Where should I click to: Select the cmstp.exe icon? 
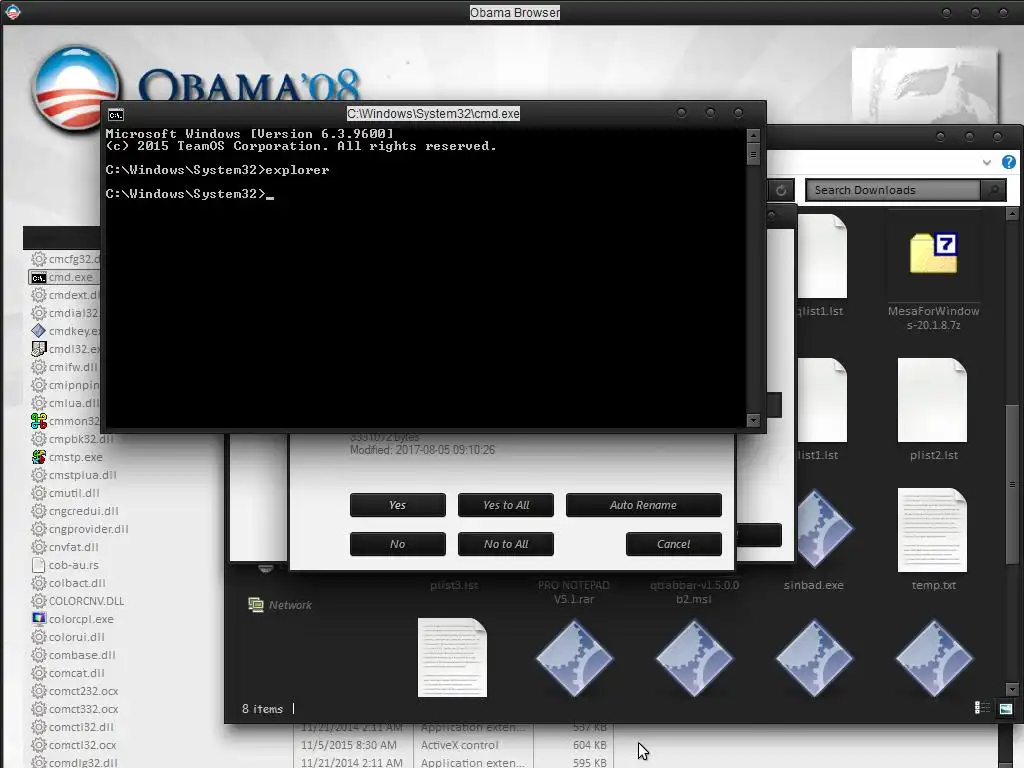tap(39, 457)
